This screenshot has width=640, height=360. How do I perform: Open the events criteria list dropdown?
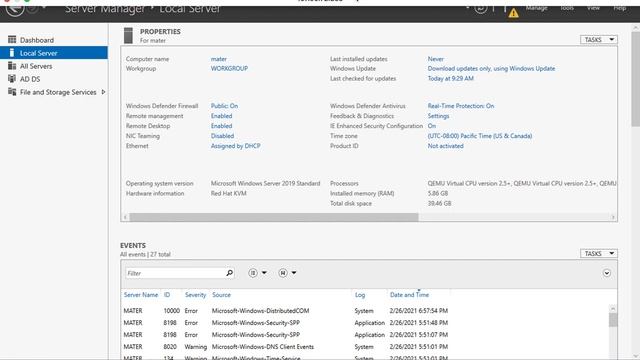258,273
